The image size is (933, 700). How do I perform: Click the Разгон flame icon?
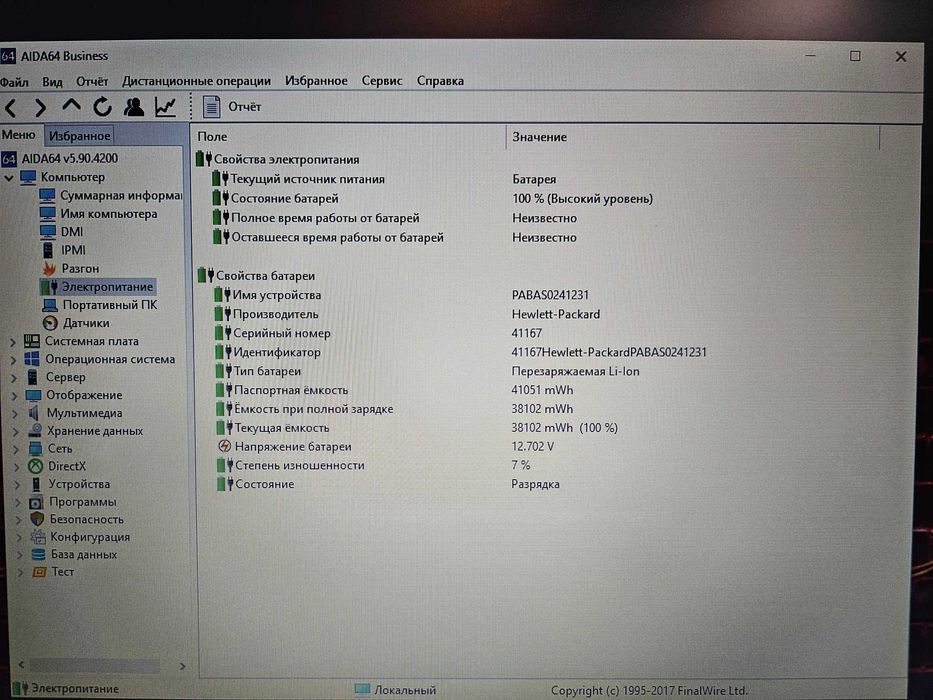click(x=49, y=268)
